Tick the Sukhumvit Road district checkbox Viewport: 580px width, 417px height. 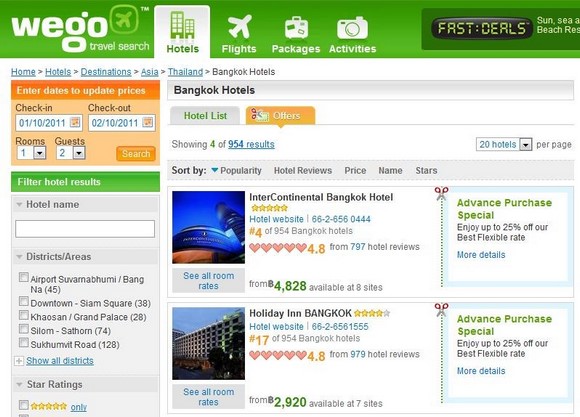pos(24,343)
